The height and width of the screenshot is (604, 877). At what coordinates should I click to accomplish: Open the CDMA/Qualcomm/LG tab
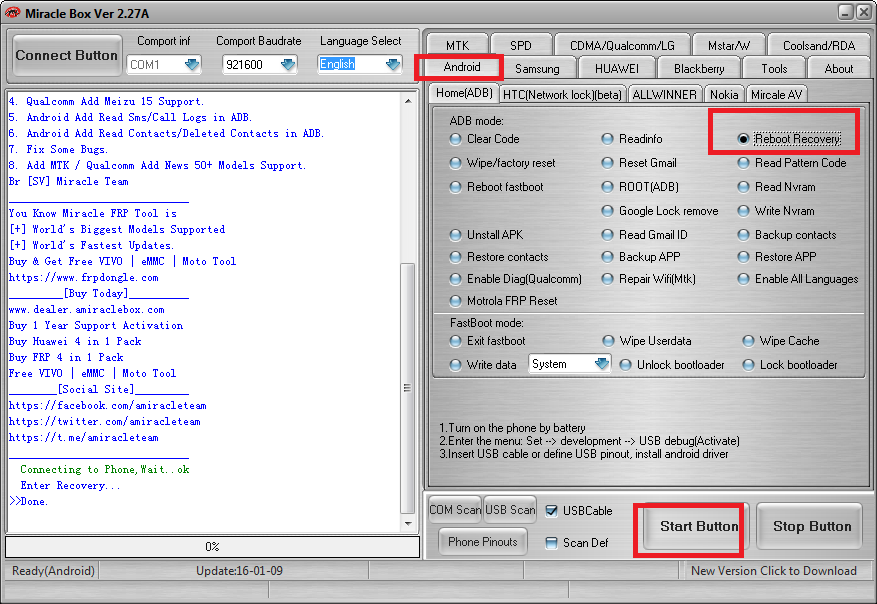click(x=622, y=45)
